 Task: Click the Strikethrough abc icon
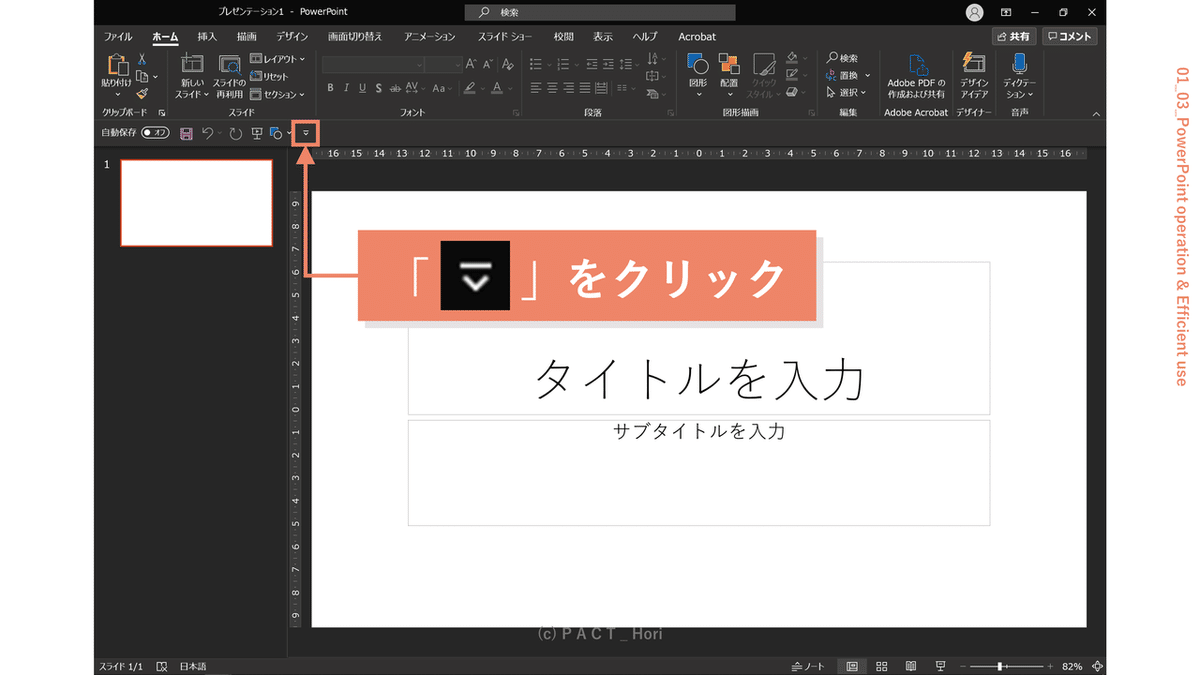[x=396, y=88]
